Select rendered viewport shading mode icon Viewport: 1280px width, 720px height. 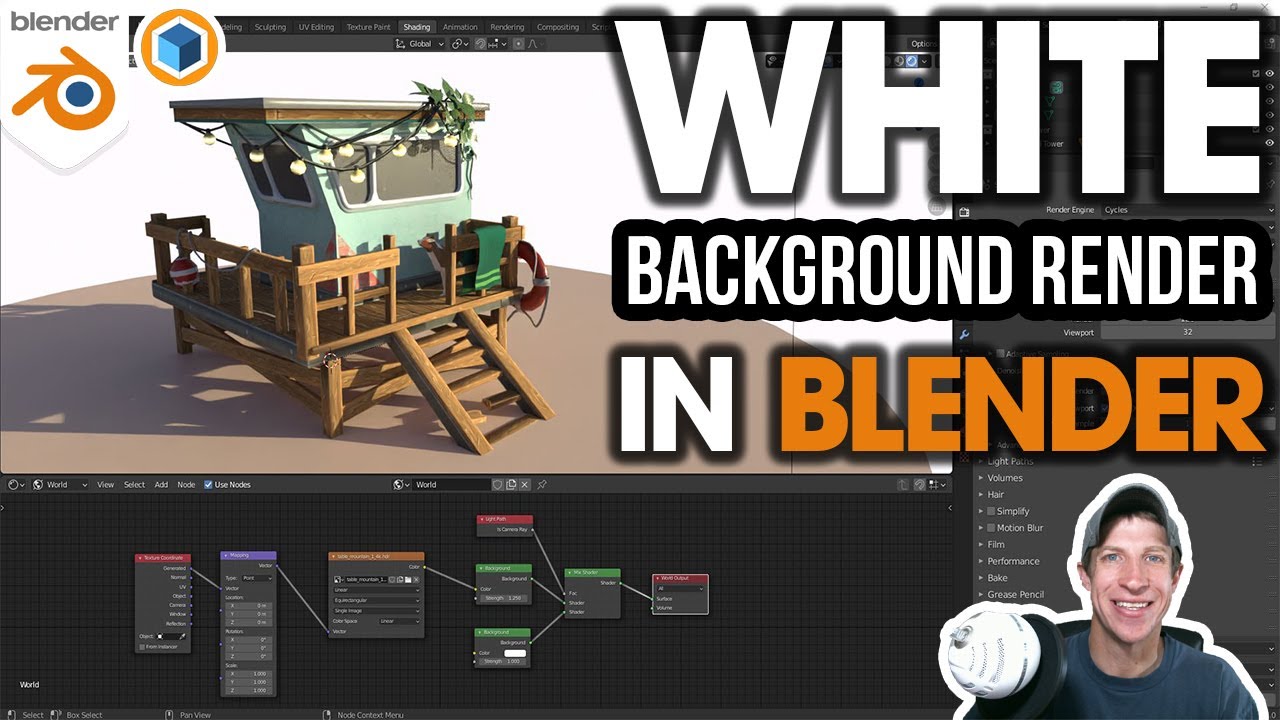(x=912, y=61)
